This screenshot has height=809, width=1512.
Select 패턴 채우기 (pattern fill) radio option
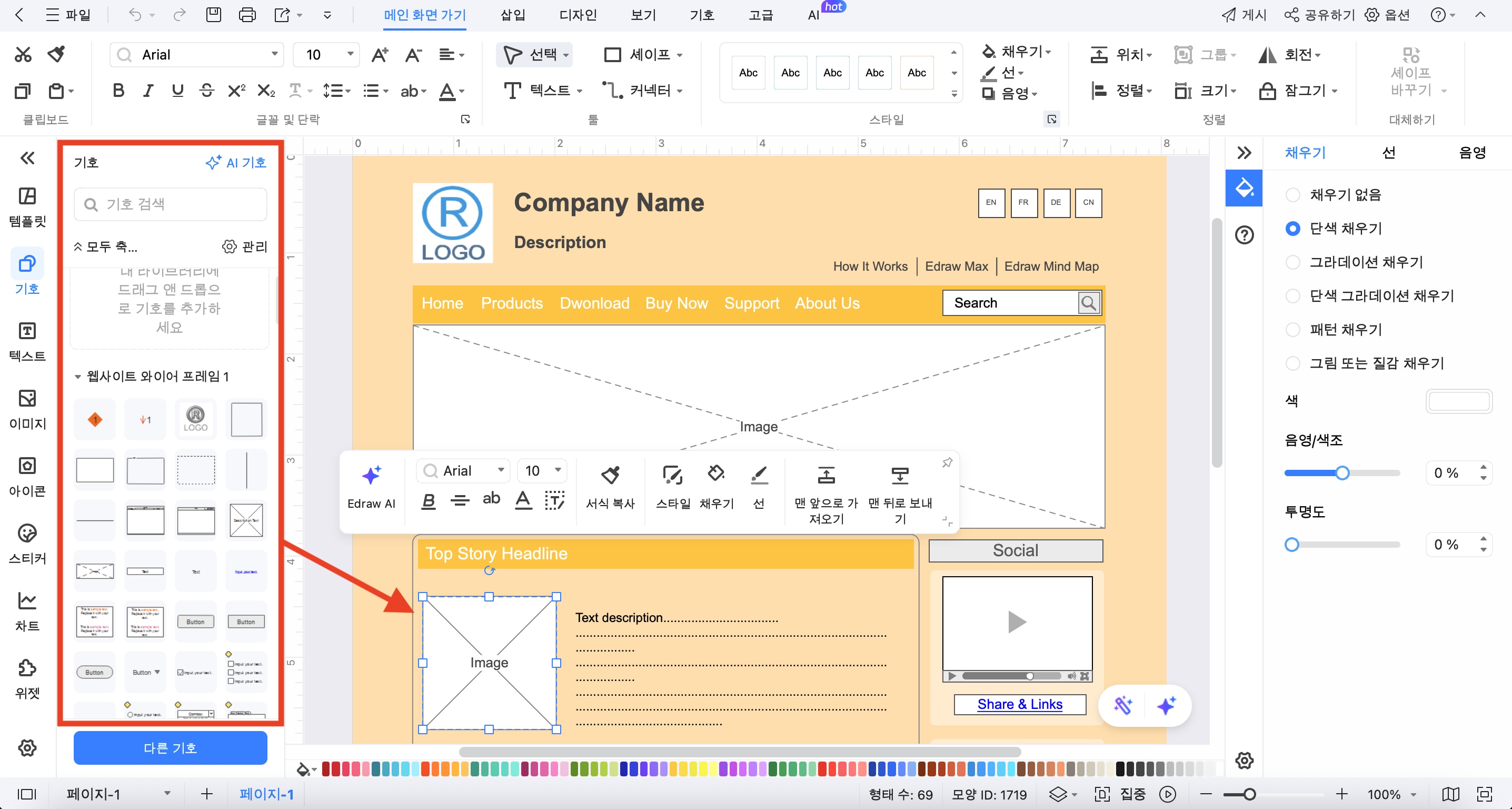pos(1292,329)
